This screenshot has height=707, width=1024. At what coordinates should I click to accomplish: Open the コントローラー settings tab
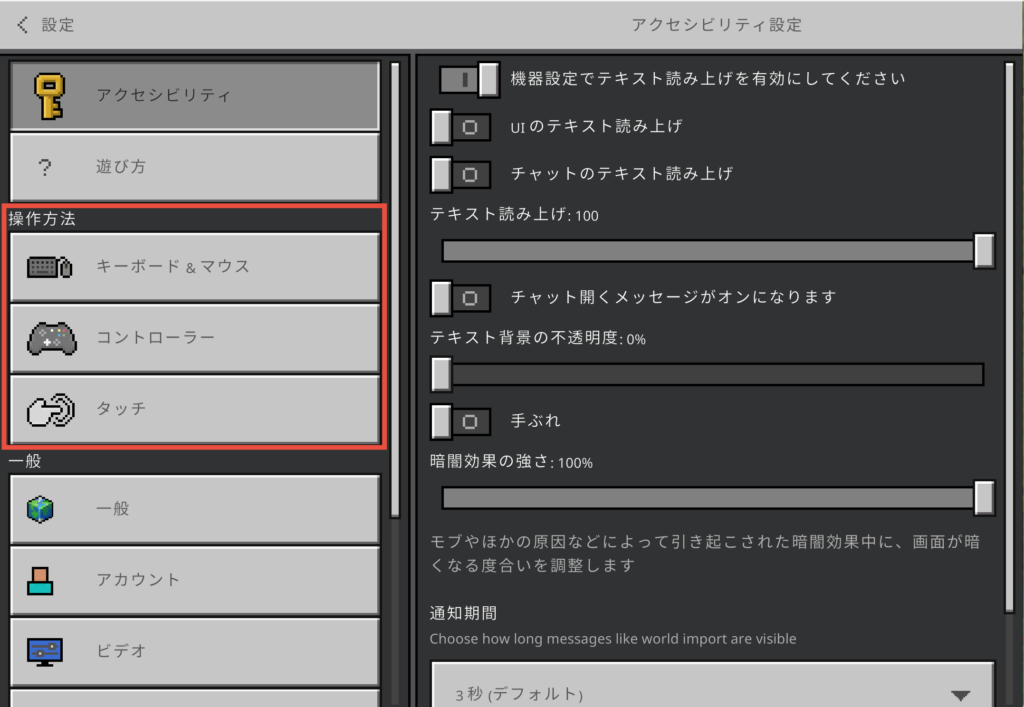click(195, 338)
